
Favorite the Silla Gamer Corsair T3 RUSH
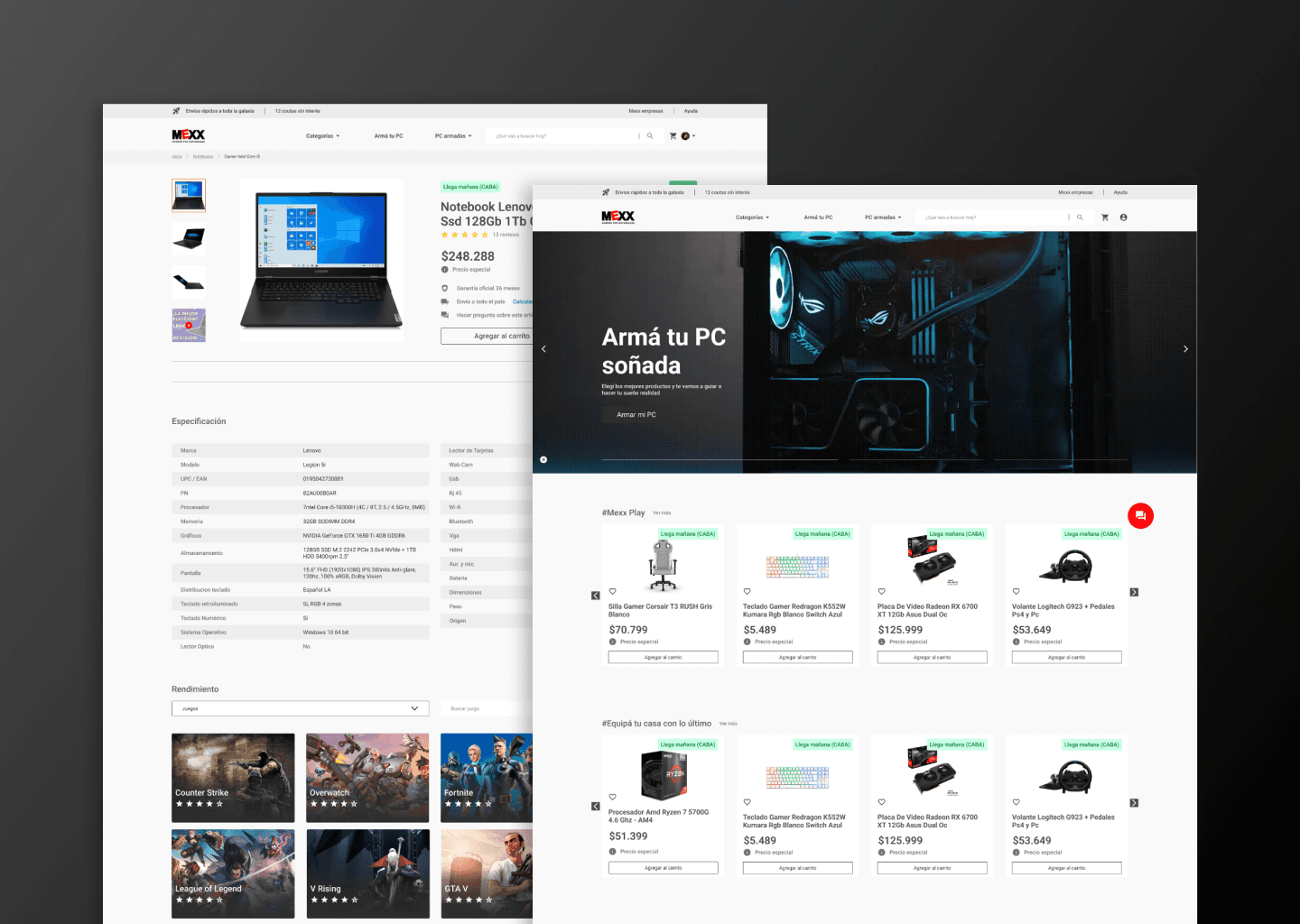pyautogui.click(x=612, y=591)
